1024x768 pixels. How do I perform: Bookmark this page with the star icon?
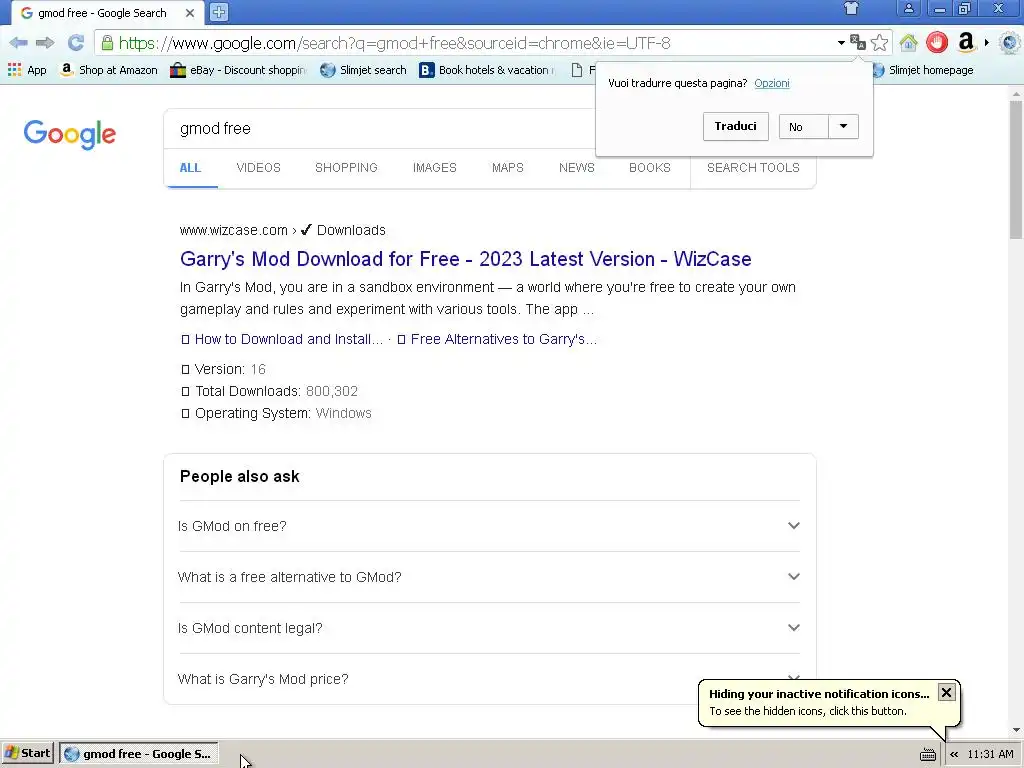click(x=880, y=43)
